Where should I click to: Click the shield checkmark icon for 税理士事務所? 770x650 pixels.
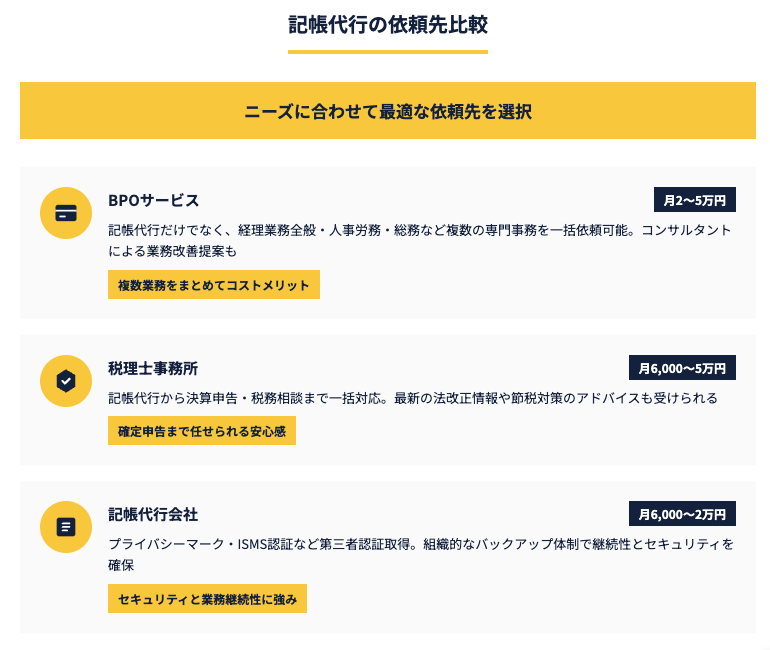(x=66, y=381)
